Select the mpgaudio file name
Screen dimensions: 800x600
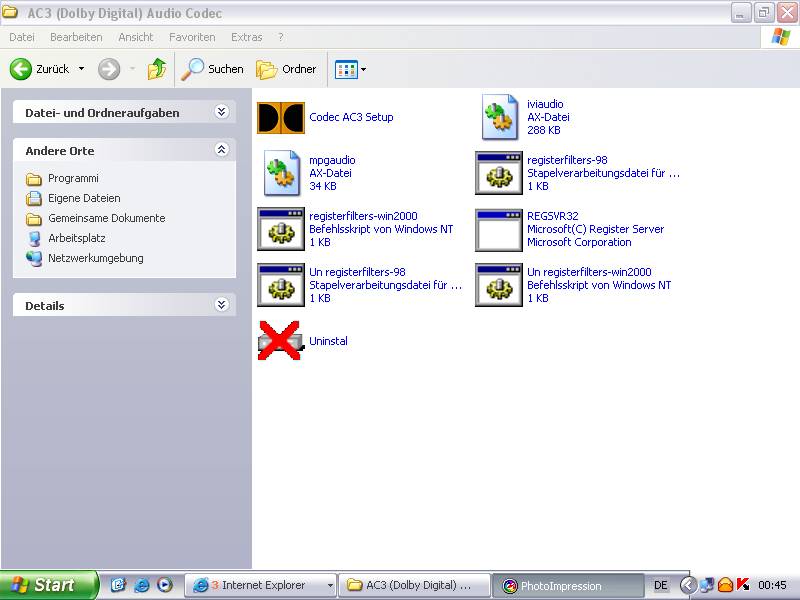pos(332,160)
